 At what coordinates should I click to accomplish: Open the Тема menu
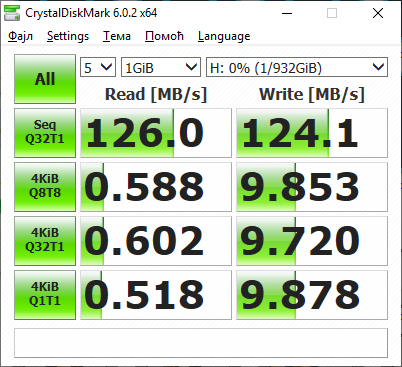coord(117,36)
